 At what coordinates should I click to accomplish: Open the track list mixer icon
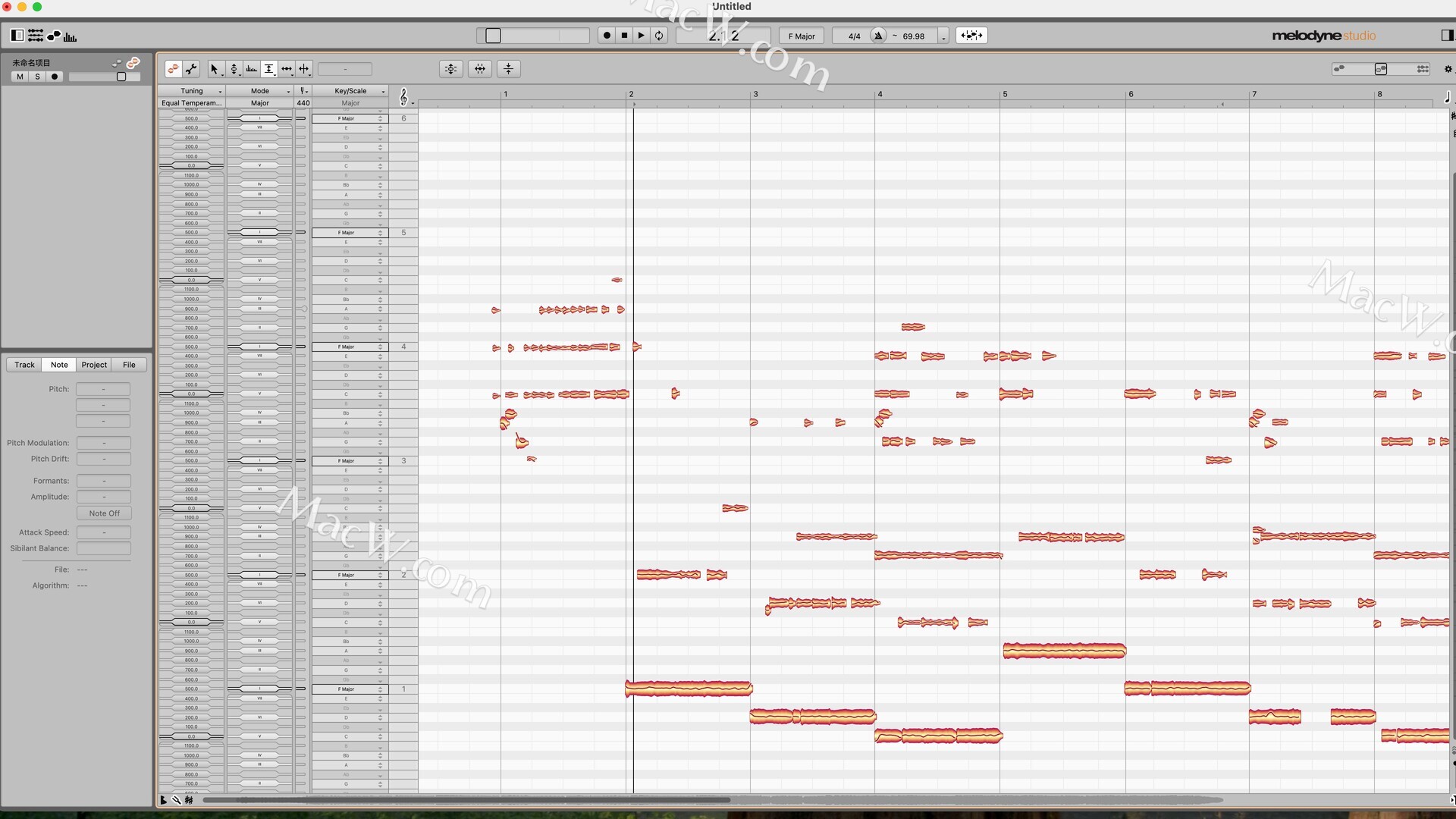pos(36,36)
